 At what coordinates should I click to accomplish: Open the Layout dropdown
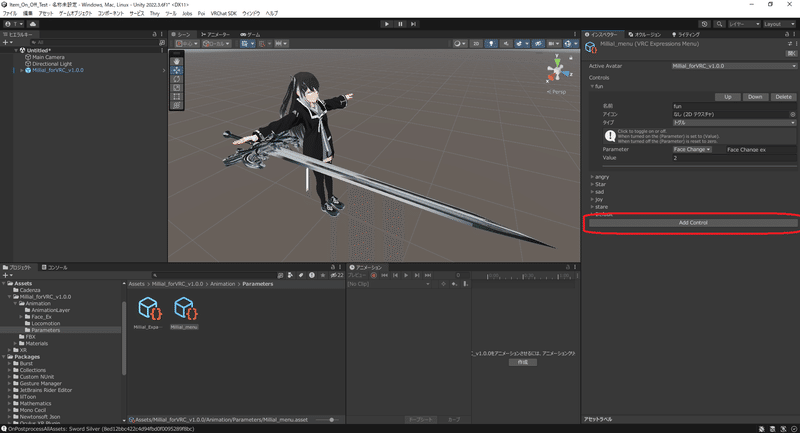[x=778, y=24]
